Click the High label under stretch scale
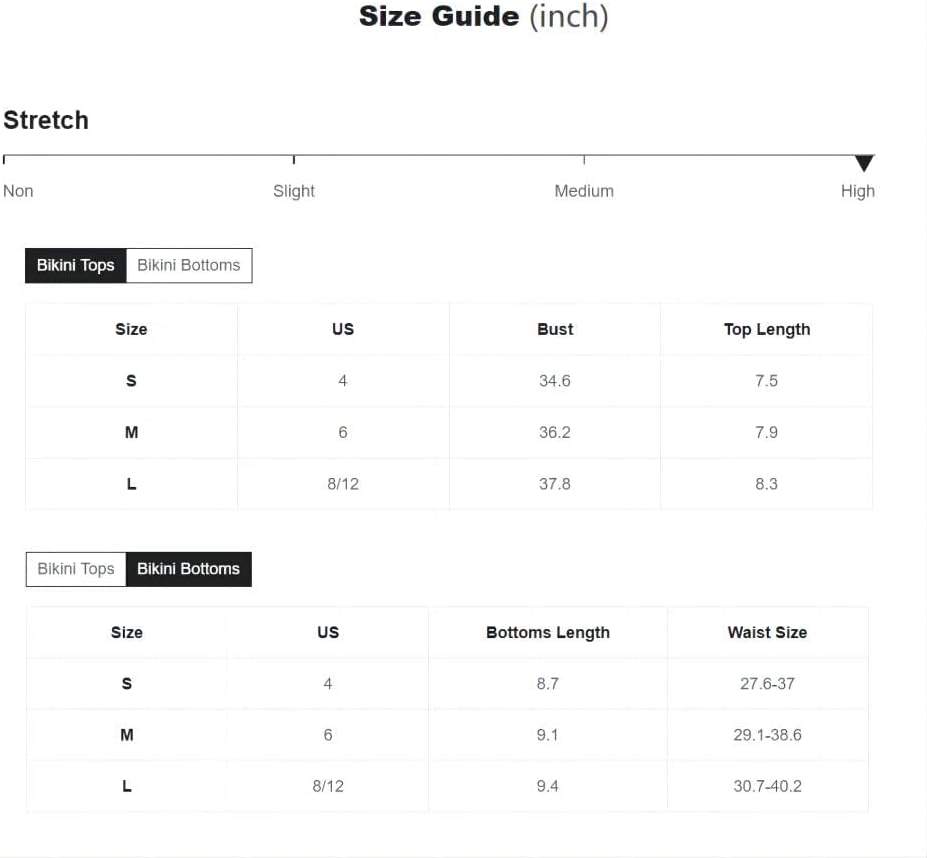 point(857,191)
